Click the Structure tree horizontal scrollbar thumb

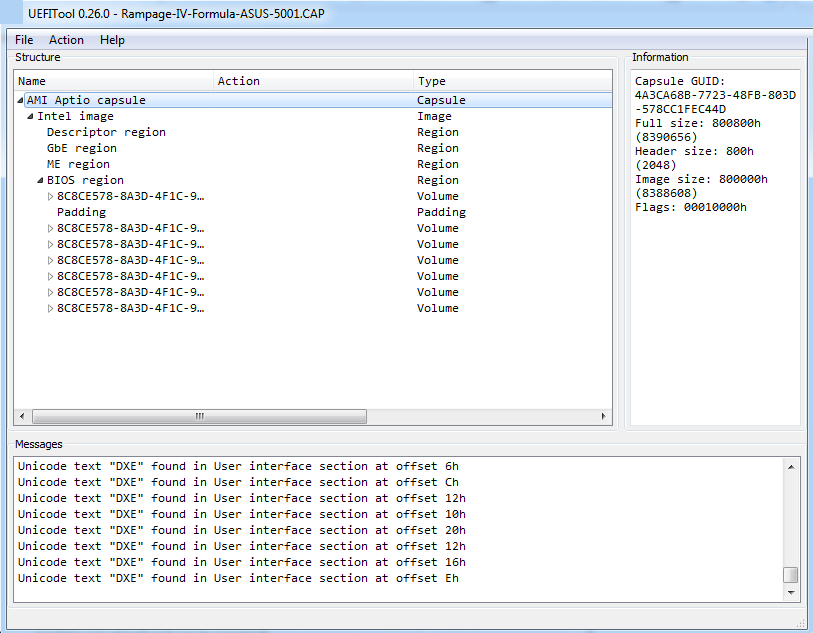click(x=200, y=416)
